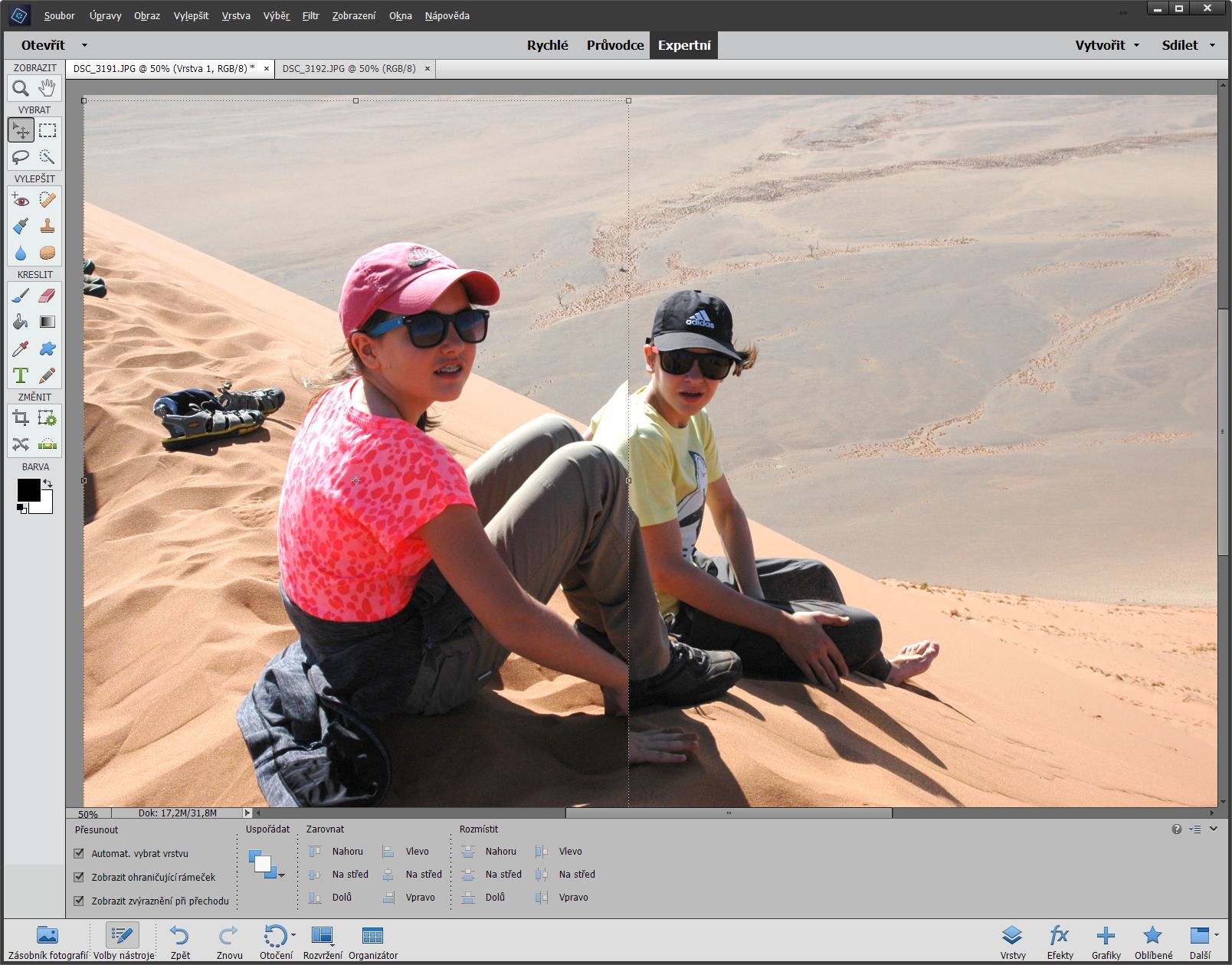Uncheck Zobrazit ohraničující rámeček option
The width and height of the screenshot is (1232, 965).
pyautogui.click(x=79, y=877)
